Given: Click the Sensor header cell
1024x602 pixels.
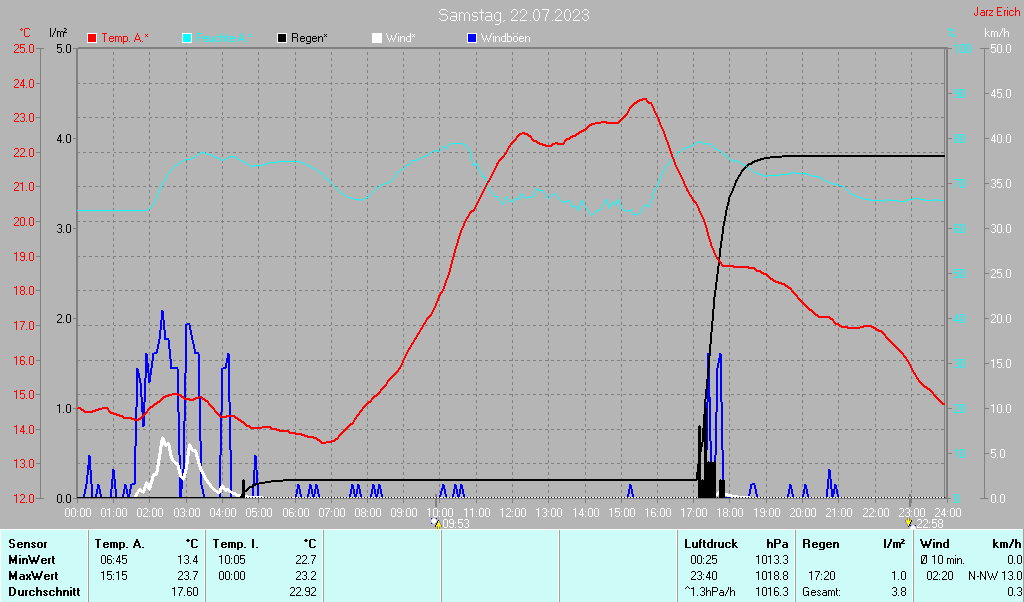Looking at the screenshot, I should click(28, 544).
